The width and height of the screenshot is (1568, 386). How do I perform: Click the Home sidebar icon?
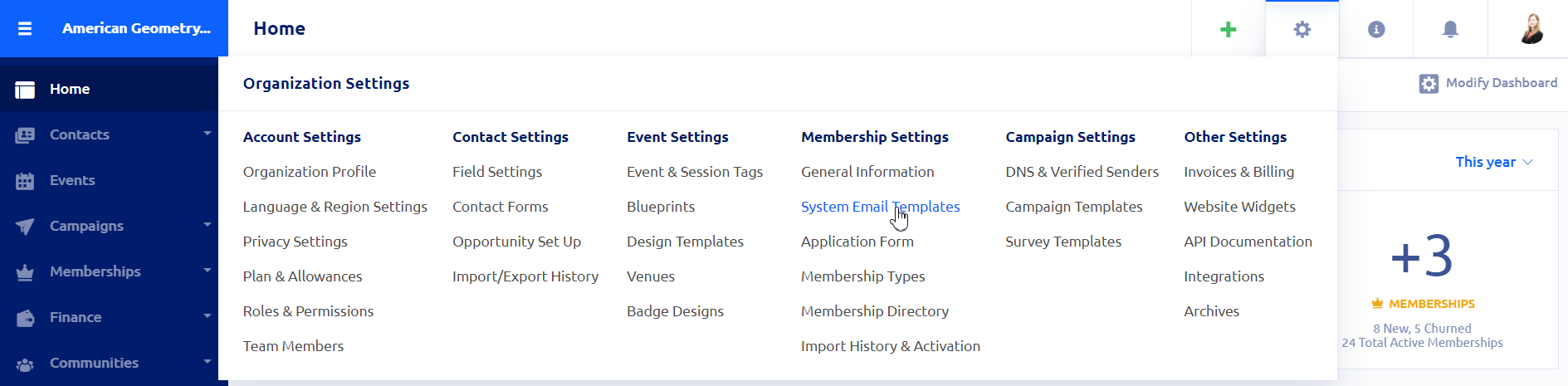pos(25,90)
